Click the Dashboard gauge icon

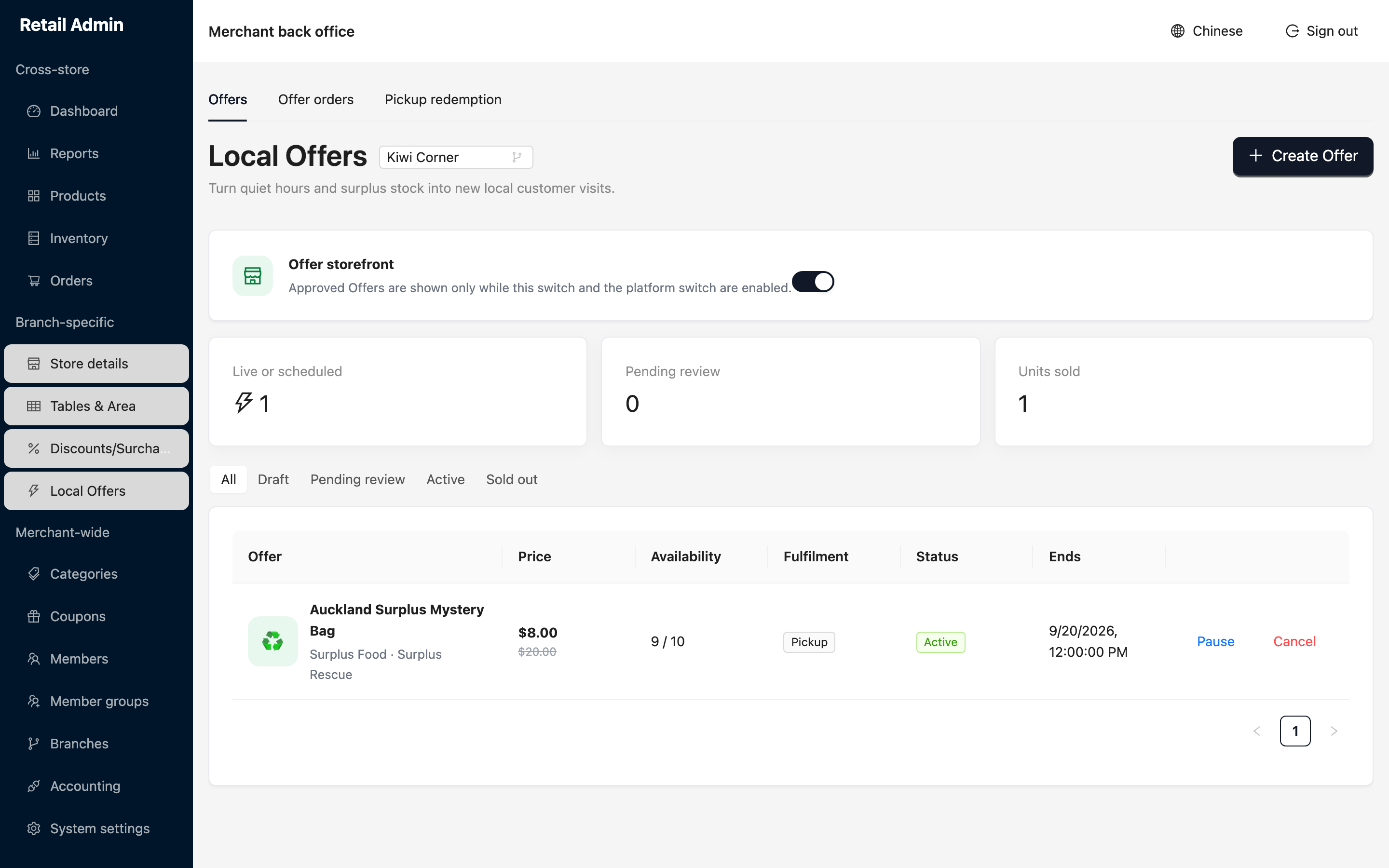point(34,111)
